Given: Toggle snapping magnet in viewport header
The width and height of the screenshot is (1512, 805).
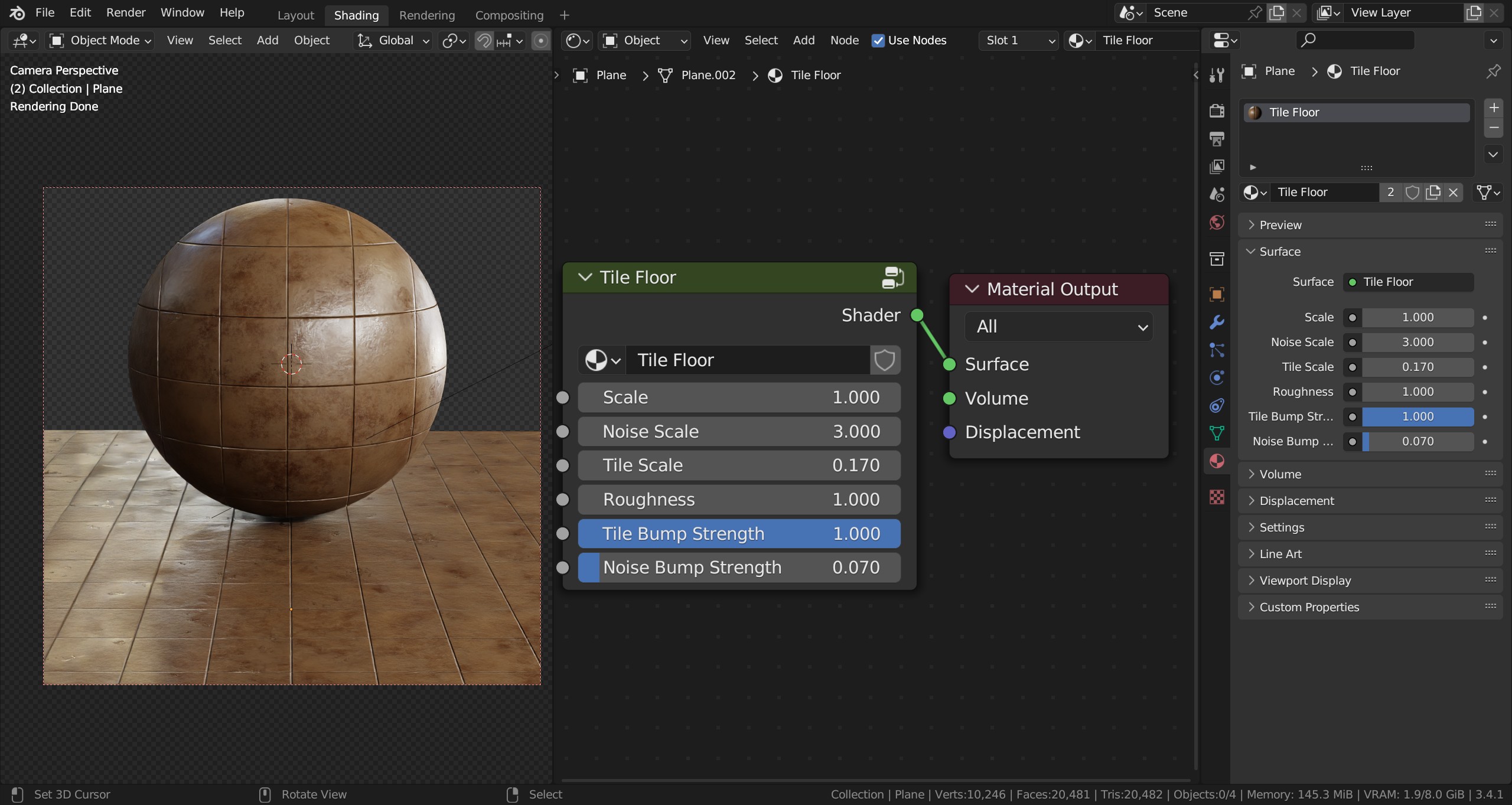Looking at the screenshot, I should click(484, 40).
